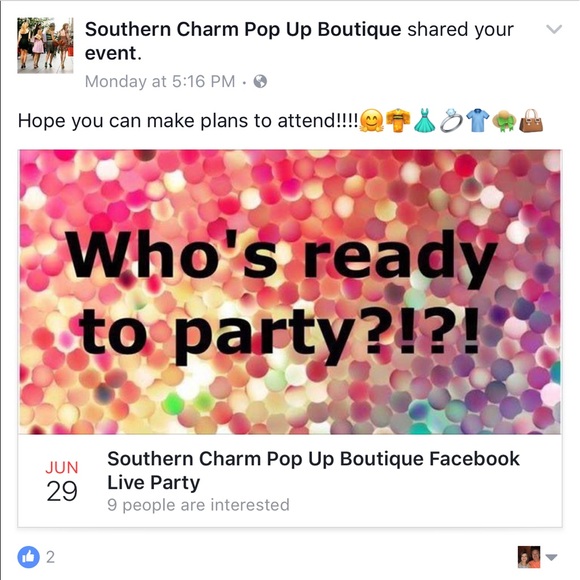Click the hat with green bow emoji
580x580 pixels.
[x=504, y=121]
